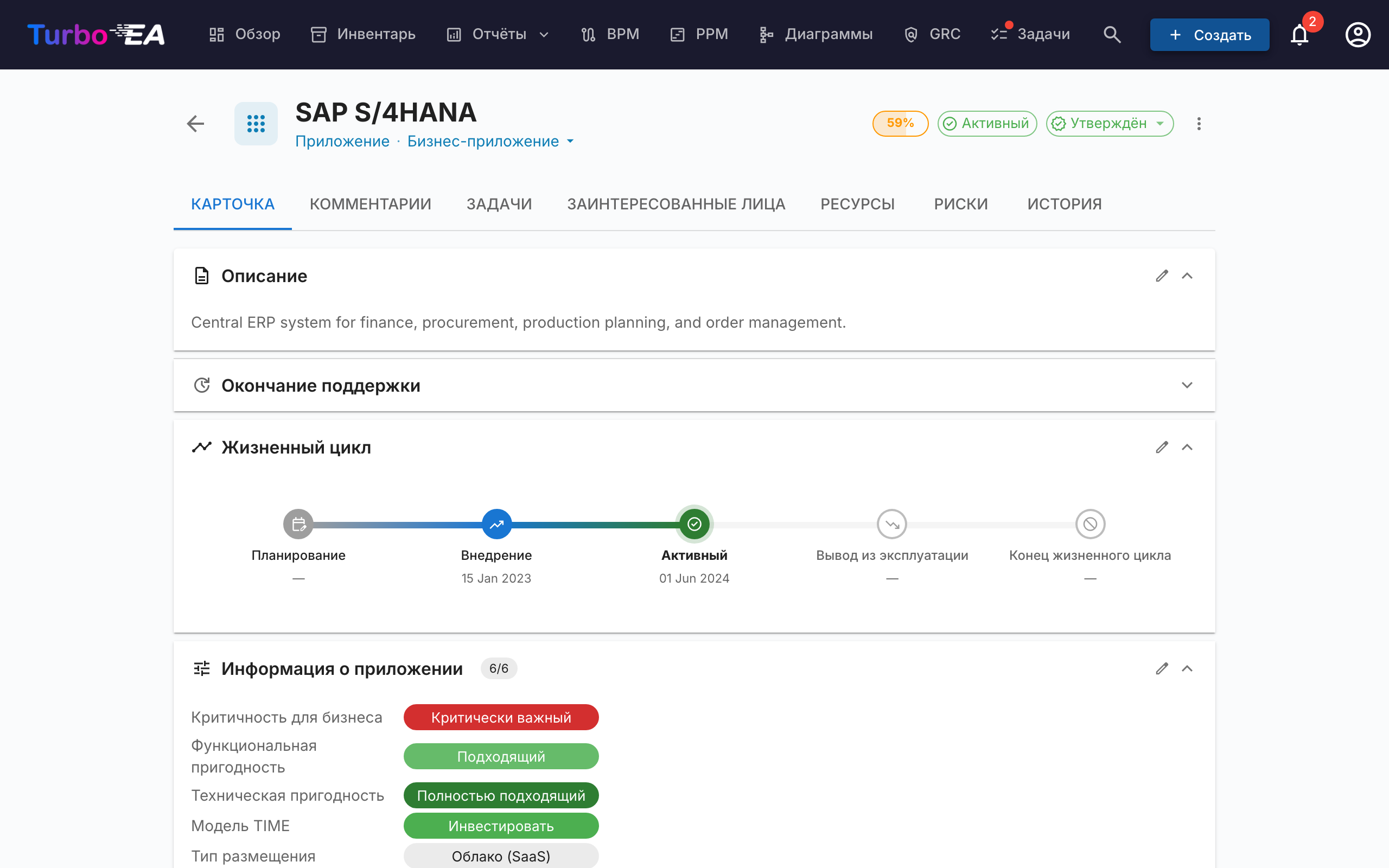The image size is (1389, 868).
Task: Click the Создать button
Action: click(1209, 35)
